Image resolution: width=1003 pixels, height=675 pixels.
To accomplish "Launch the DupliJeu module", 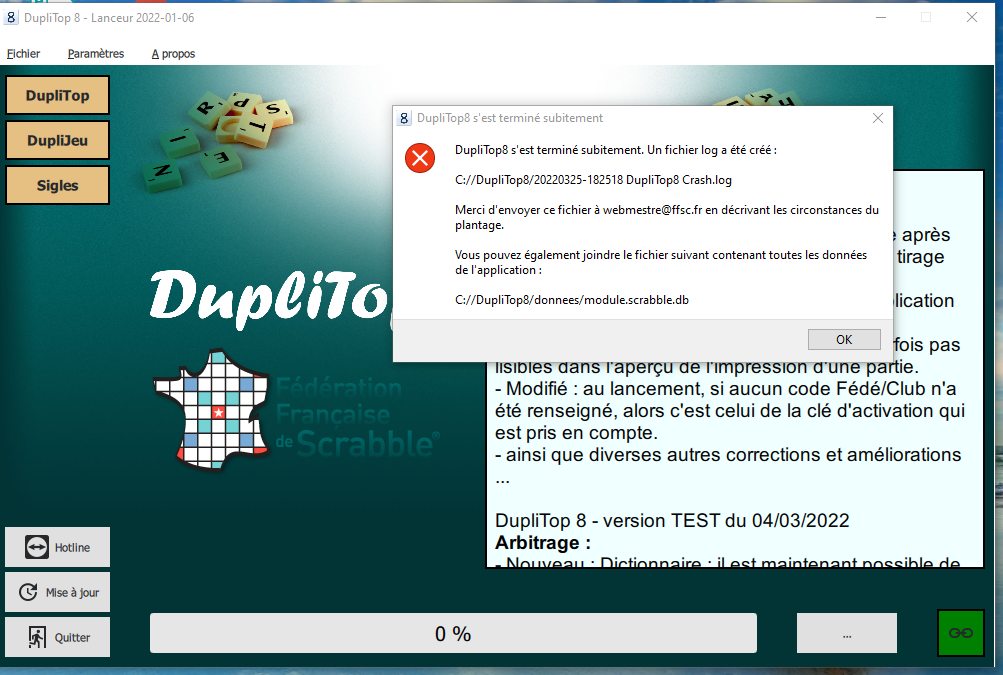I will click(58, 140).
